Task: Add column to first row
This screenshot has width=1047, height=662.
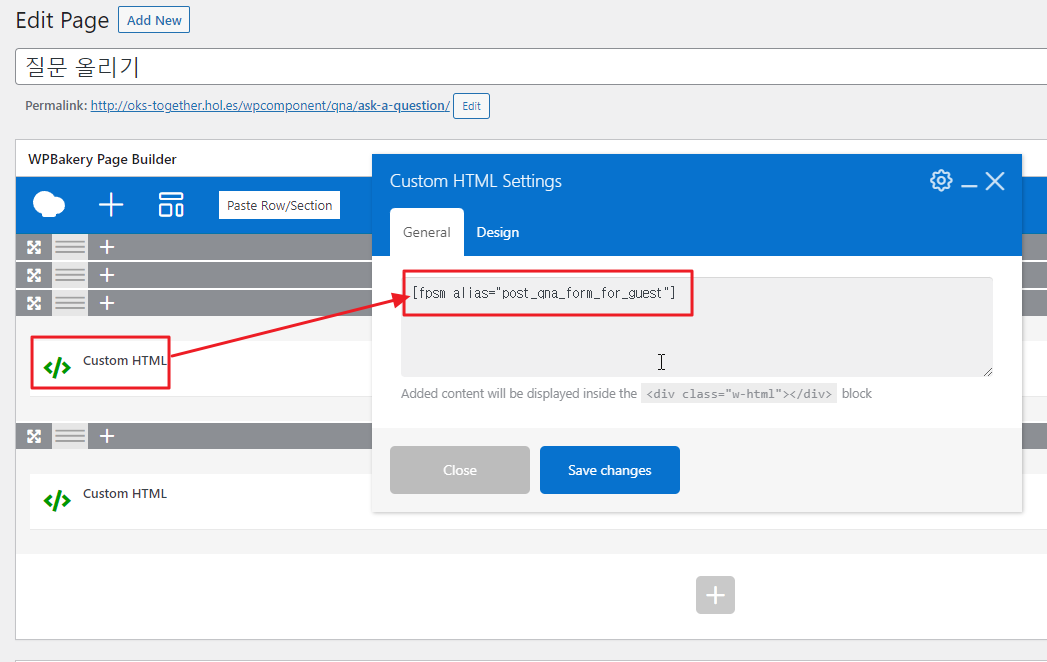Action: (x=107, y=247)
